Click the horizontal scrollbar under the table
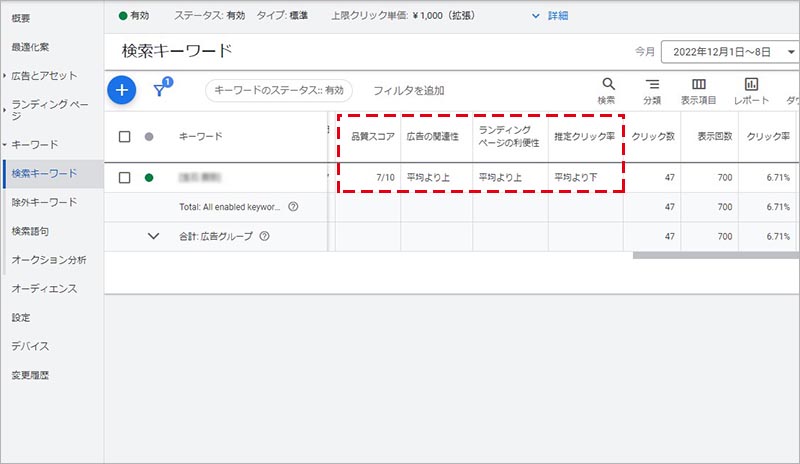This screenshot has width=800, height=464. pyautogui.click(x=715, y=254)
